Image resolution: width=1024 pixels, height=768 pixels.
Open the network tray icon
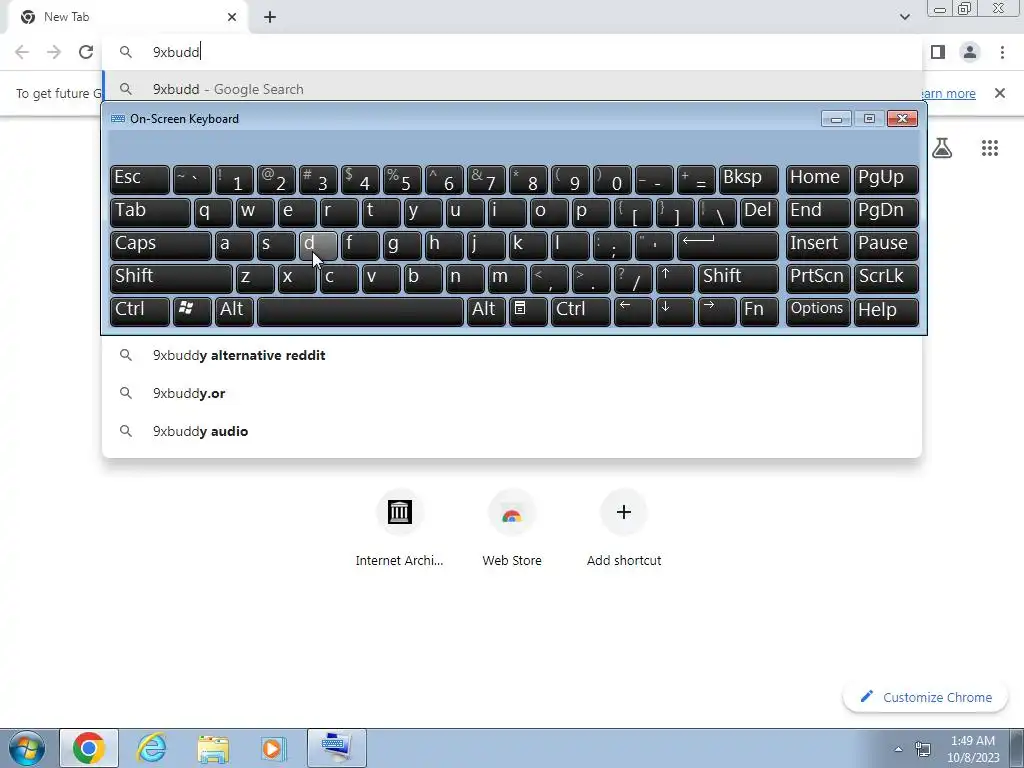click(x=923, y=749)
